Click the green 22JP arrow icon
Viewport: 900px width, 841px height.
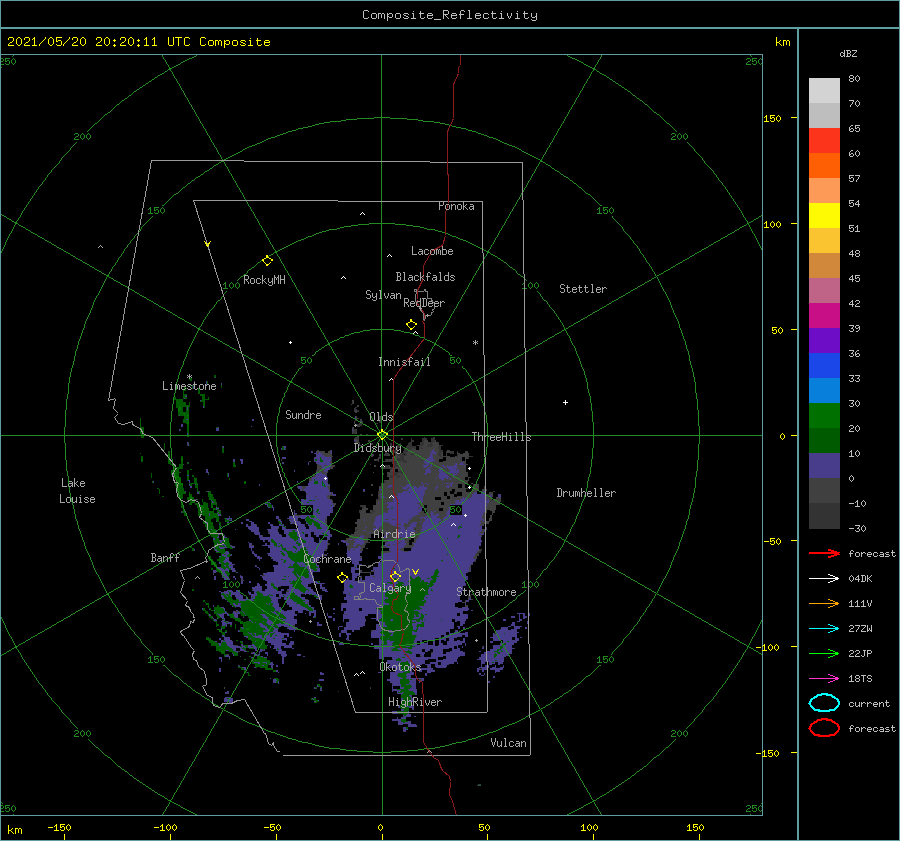(824, 653)
